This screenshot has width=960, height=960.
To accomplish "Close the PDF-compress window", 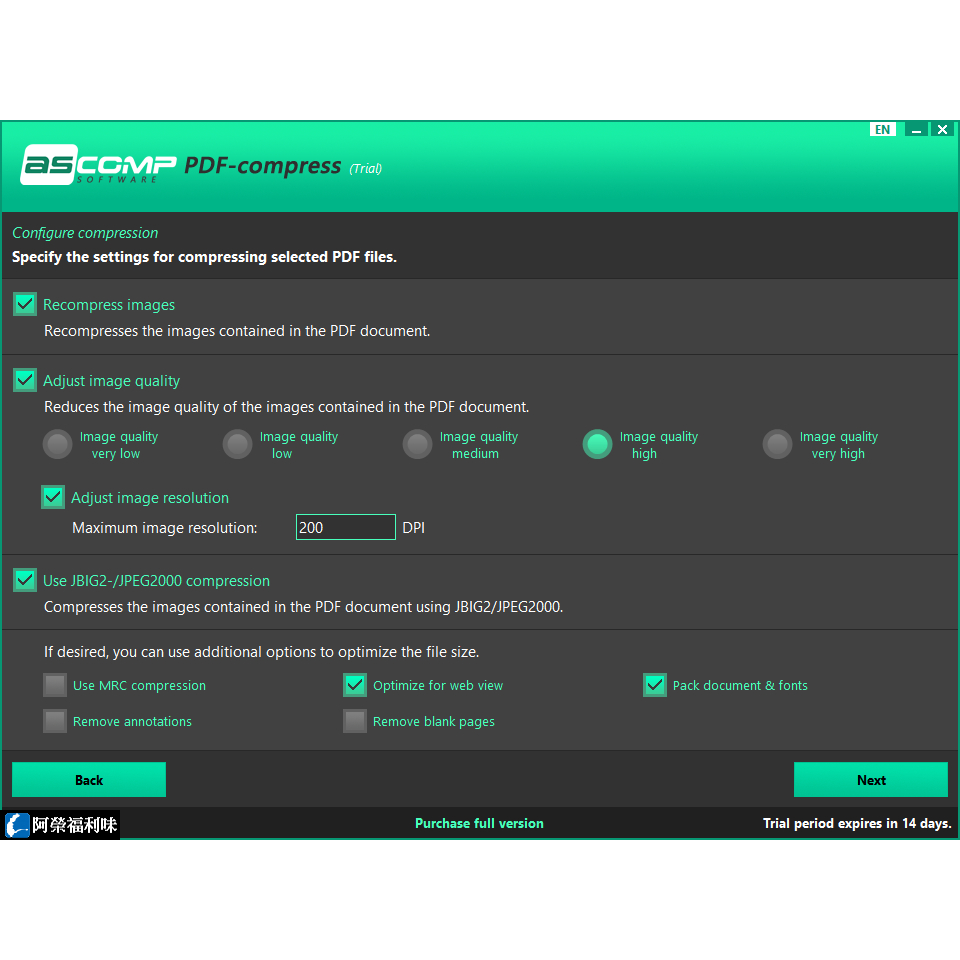I will pos(942,130).
